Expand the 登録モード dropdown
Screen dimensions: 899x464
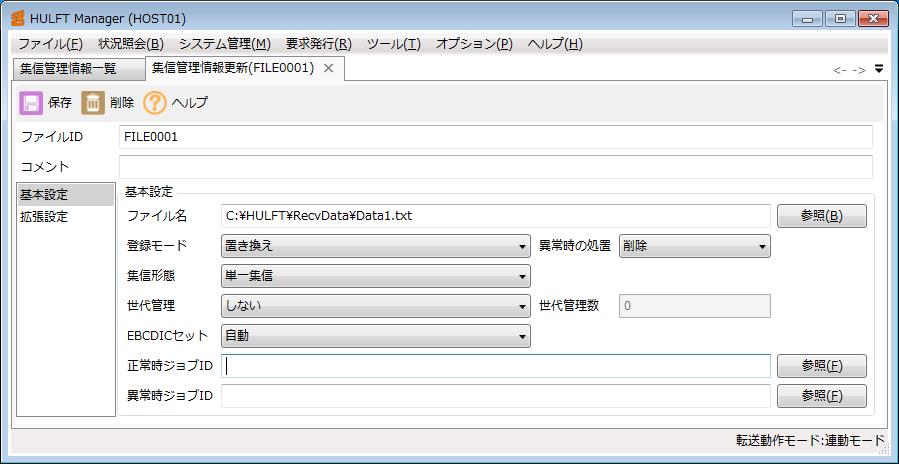[376, 247]
